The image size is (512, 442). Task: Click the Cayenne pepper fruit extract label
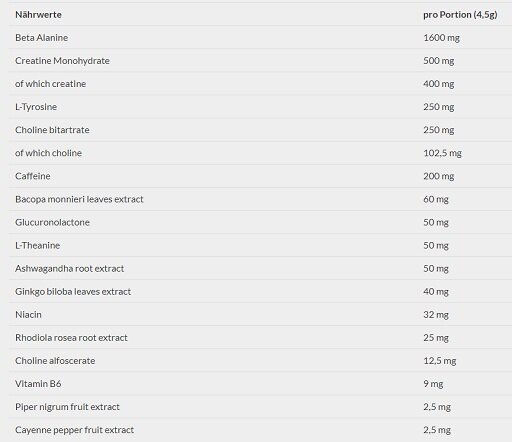click(75, 430)
